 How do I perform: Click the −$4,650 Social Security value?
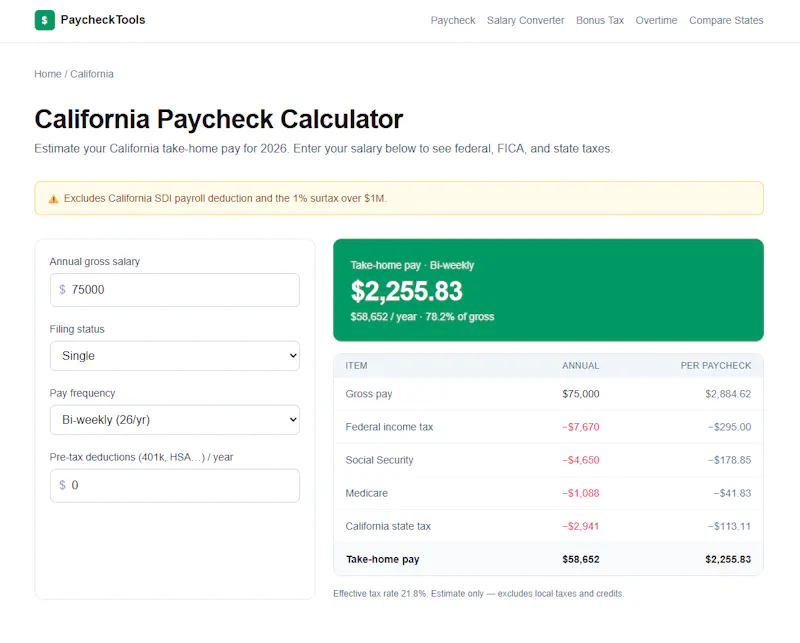(x=581, y=460)
